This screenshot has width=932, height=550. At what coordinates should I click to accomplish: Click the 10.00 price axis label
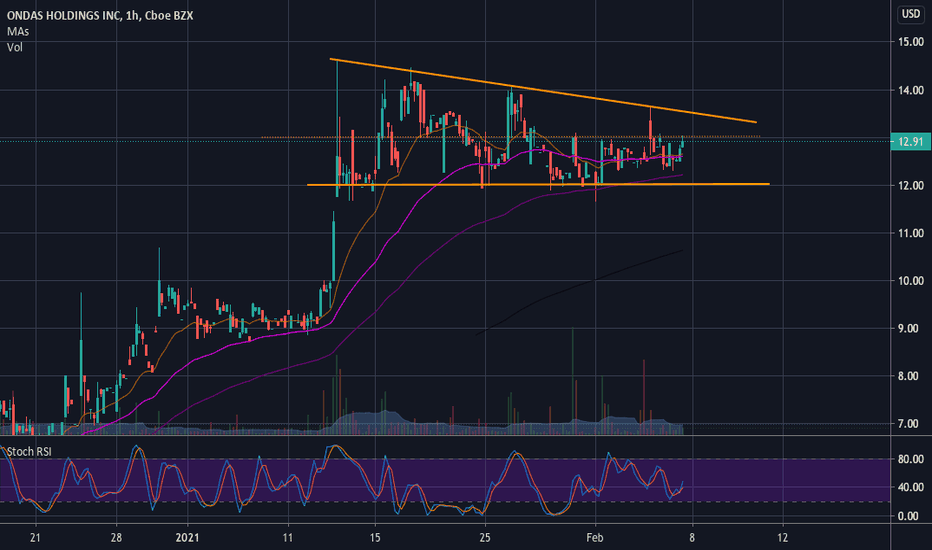click(911, 281)
